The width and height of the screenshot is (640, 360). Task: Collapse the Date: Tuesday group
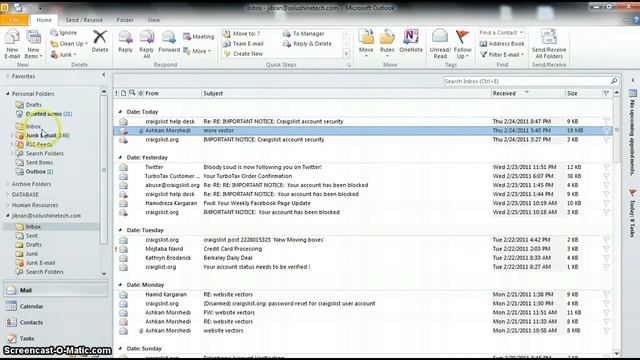120,230
